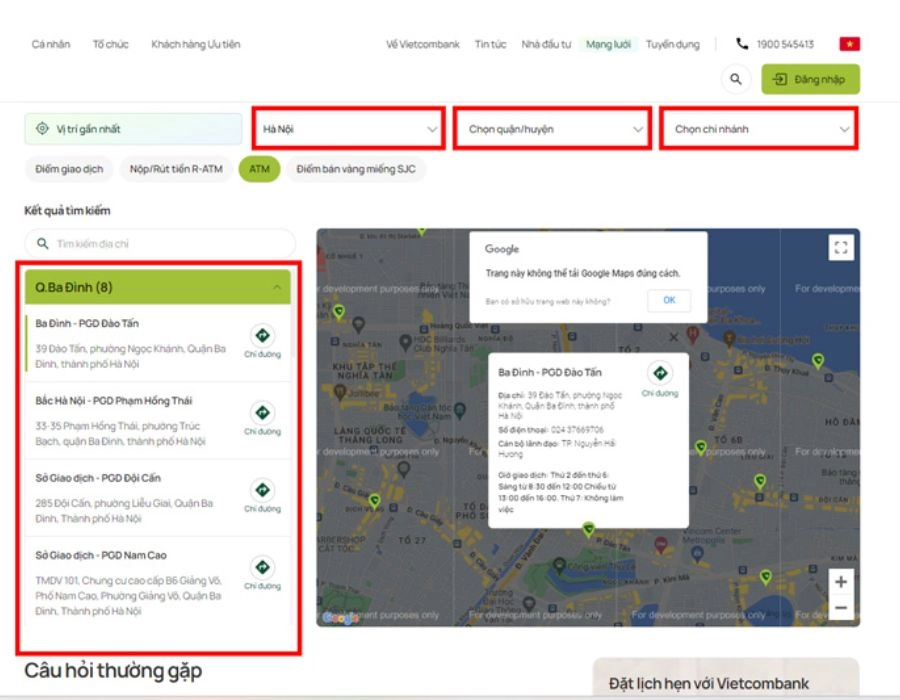The width and height of the screenshot is (900, 700).
Task: Click the Câu hỏi thường gặp heading
Action: 113,670
